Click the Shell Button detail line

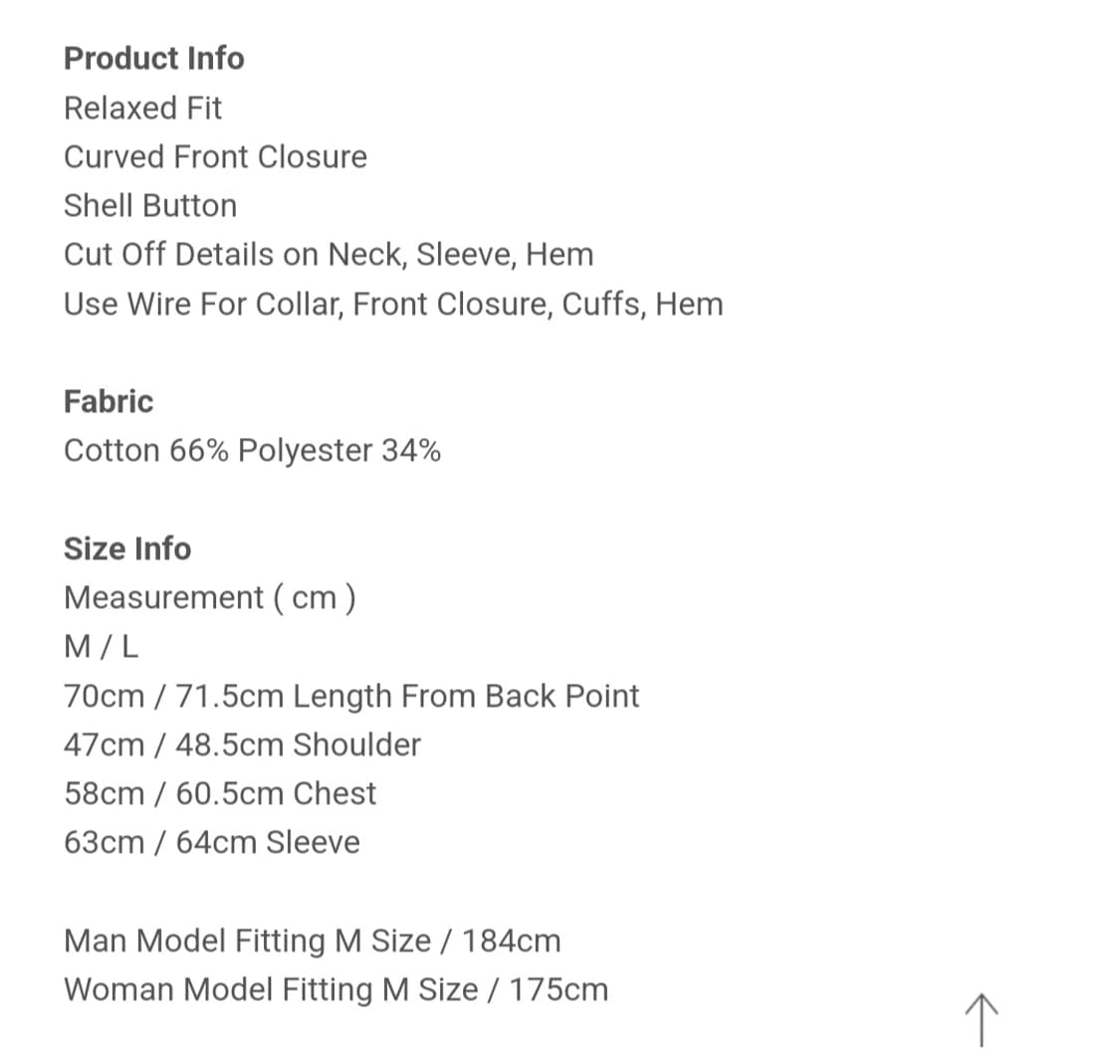point(150,206)
